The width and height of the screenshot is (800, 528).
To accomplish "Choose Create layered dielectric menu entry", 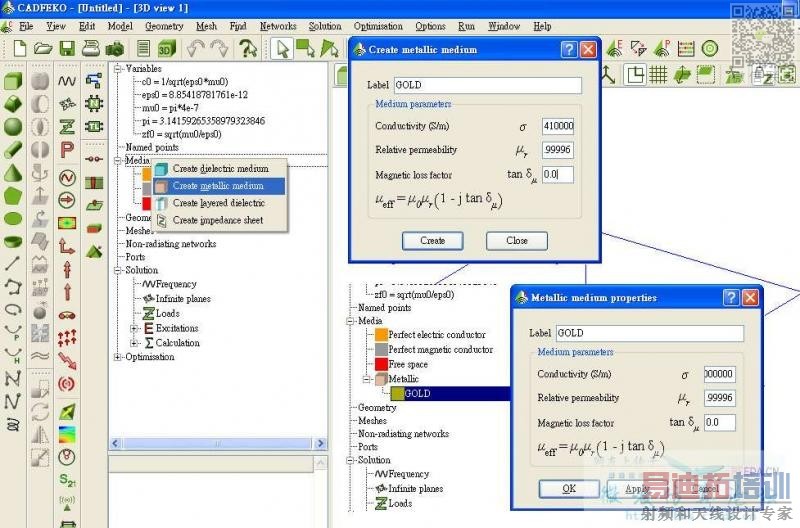I will point(220,203).
